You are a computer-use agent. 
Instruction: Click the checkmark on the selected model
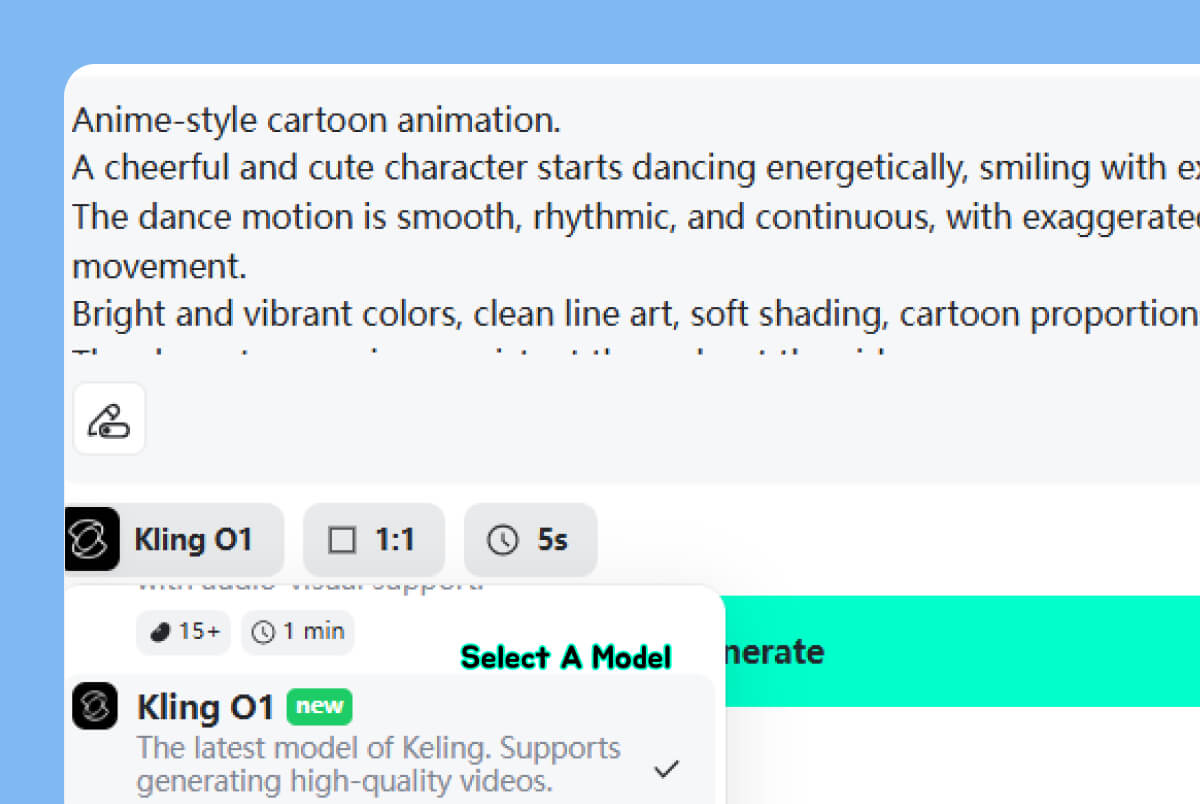point(666,768)
